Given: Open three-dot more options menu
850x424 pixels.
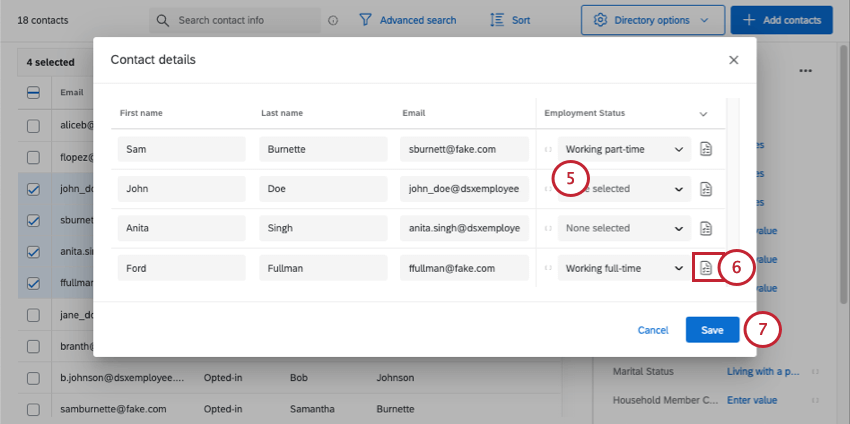Looking at the screenshot, I should click(x=806, y=70).
